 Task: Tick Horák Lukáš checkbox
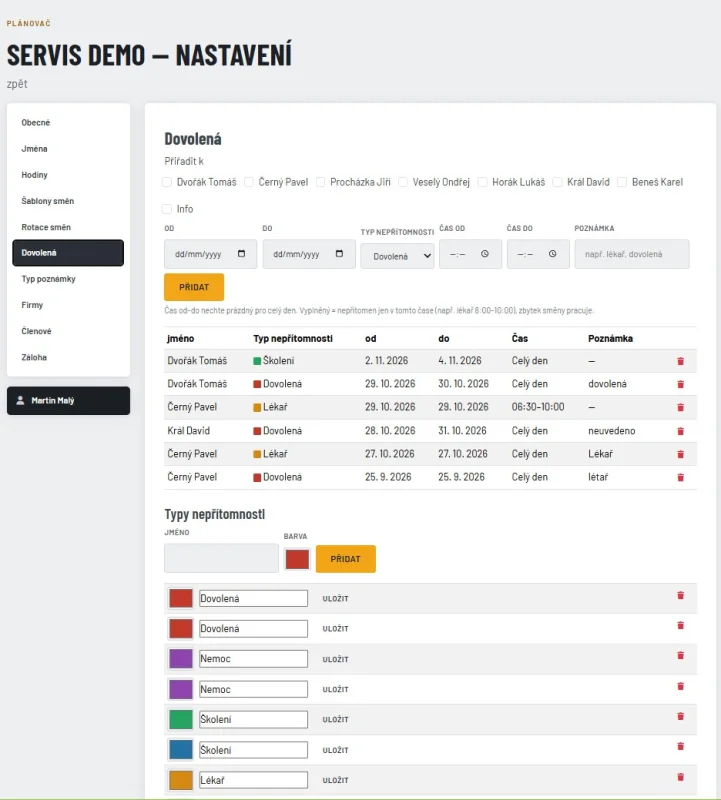(x=482, y=182)
